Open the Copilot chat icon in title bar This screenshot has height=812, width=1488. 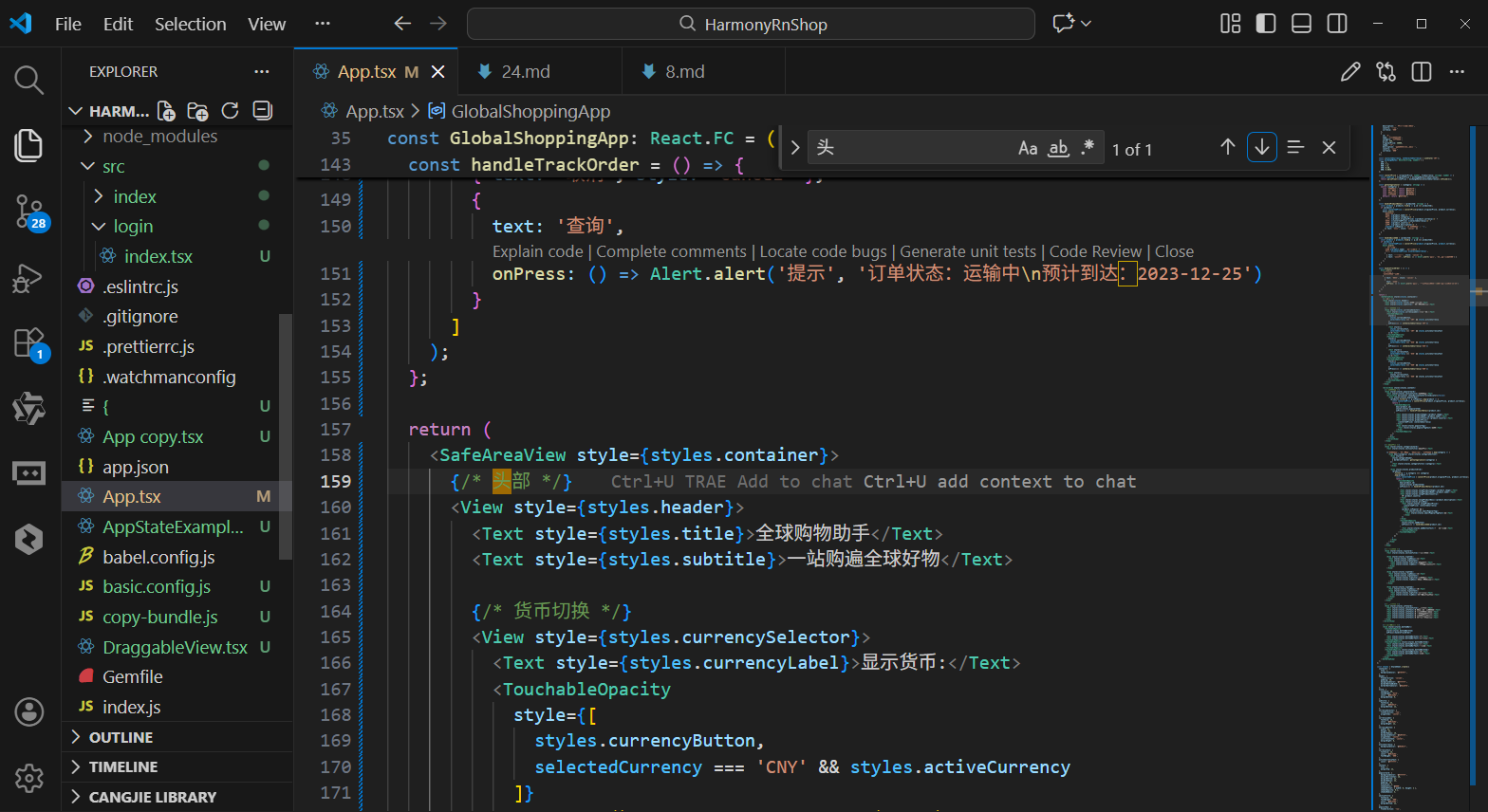1064,24
